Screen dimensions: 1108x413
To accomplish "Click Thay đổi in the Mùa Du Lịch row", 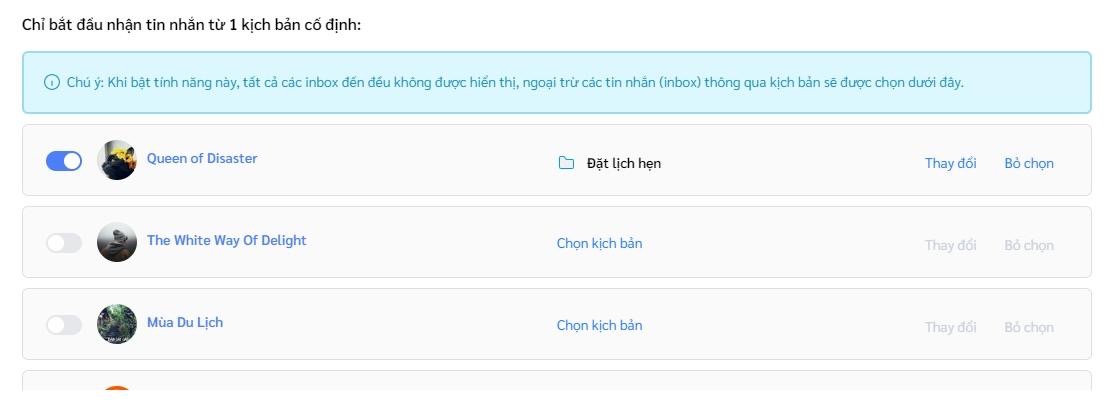I will point(950,327).
